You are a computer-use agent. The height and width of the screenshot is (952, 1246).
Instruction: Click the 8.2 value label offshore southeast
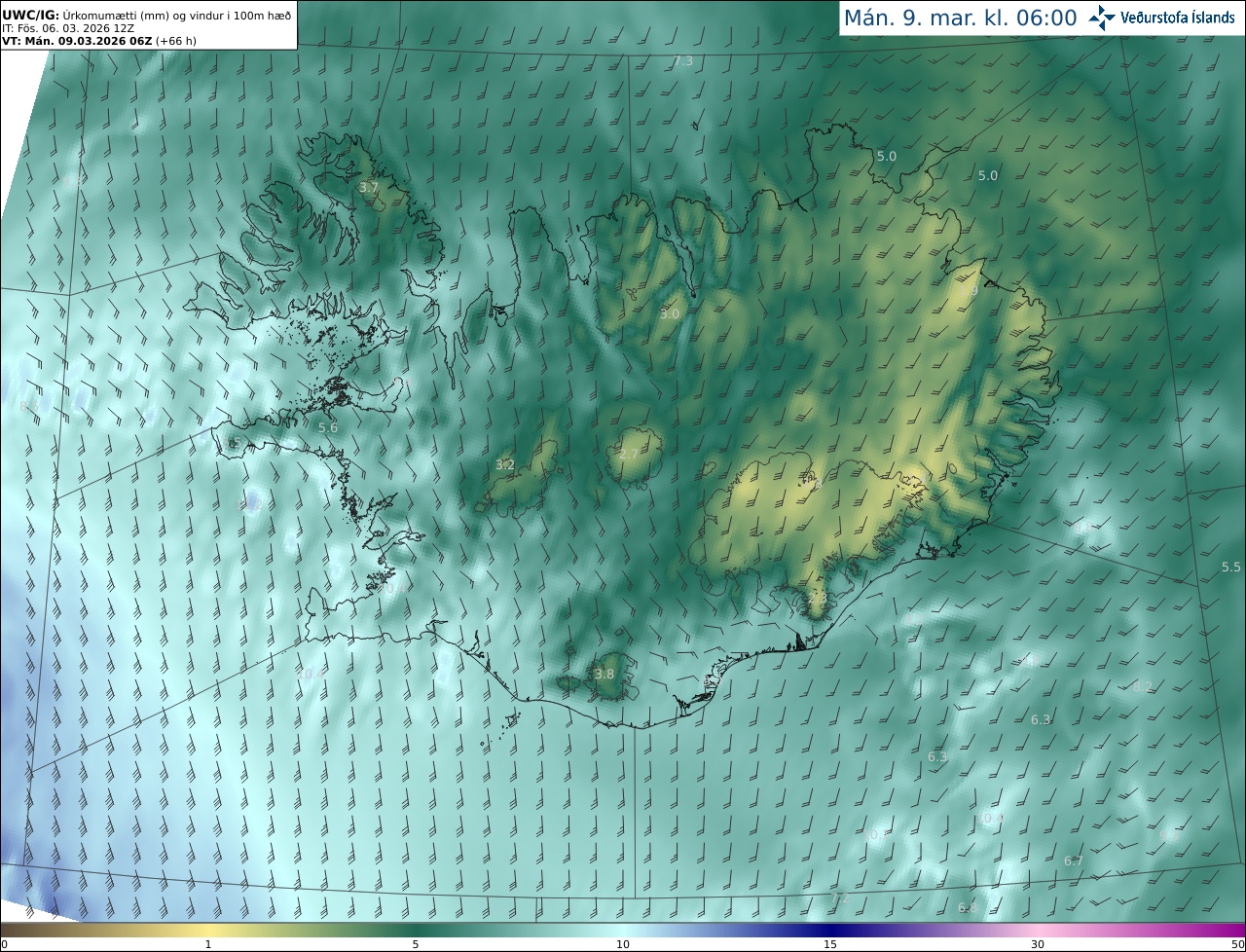click(1142, 686)
